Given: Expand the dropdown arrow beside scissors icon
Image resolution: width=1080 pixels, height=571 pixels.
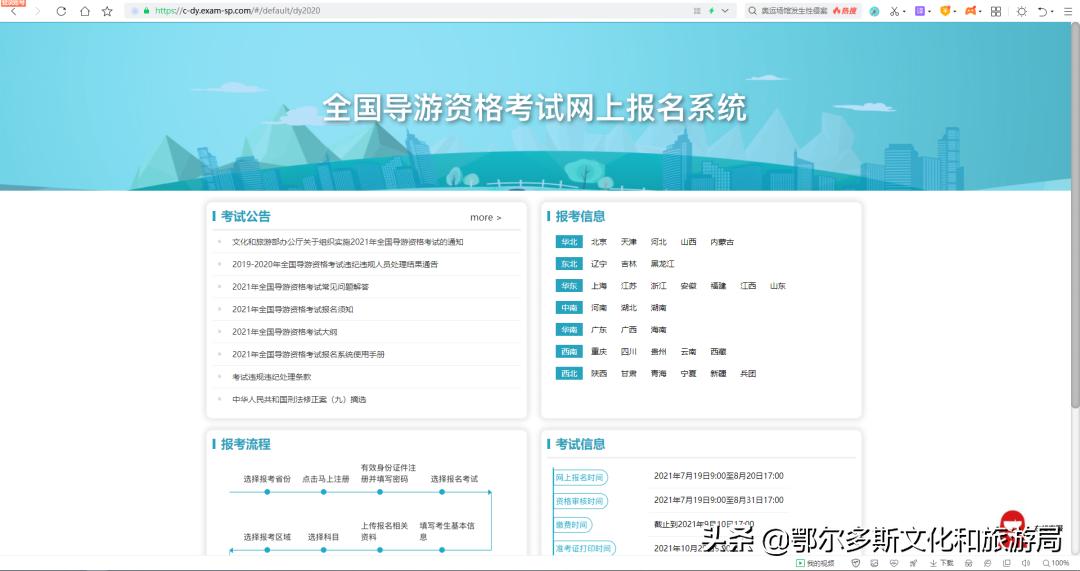Looking at the screenshot, I should [904, 12].
